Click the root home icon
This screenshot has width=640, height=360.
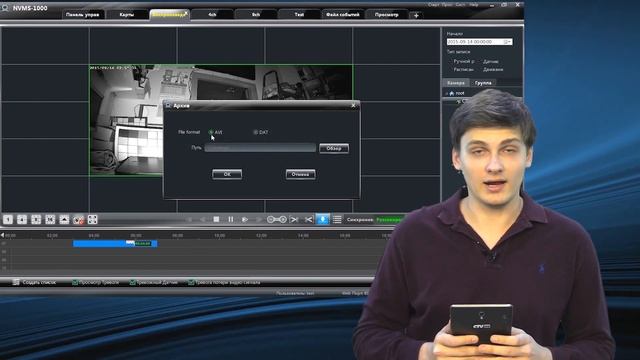452,93
